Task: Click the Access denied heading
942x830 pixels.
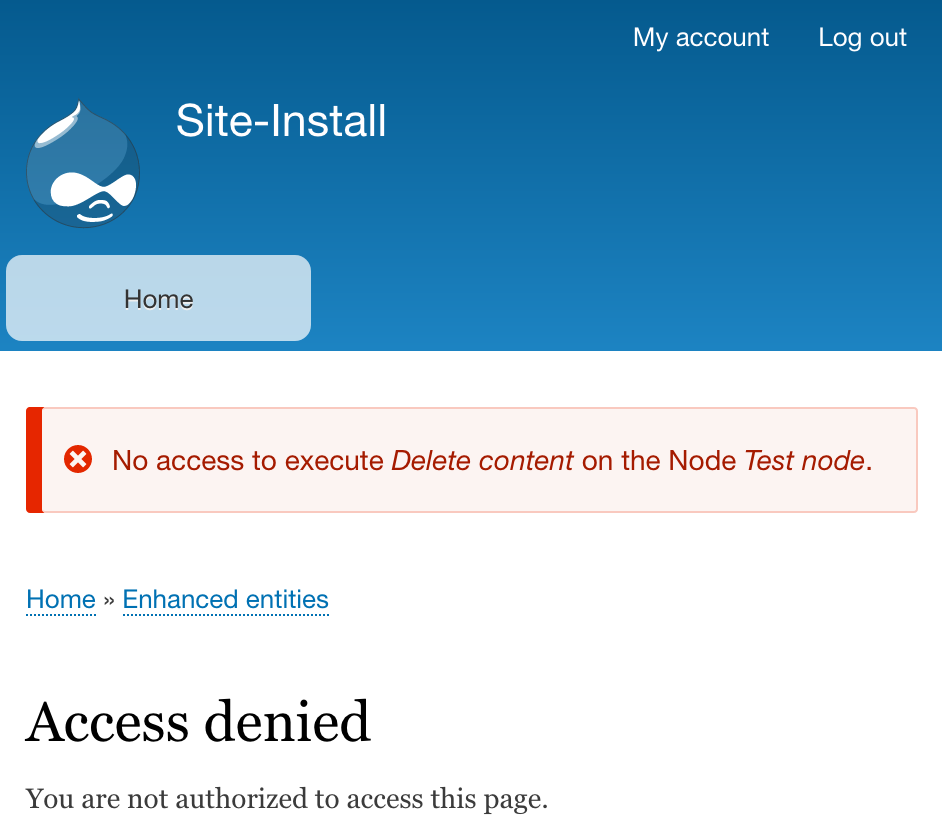Action: click(x=199, y=721)
